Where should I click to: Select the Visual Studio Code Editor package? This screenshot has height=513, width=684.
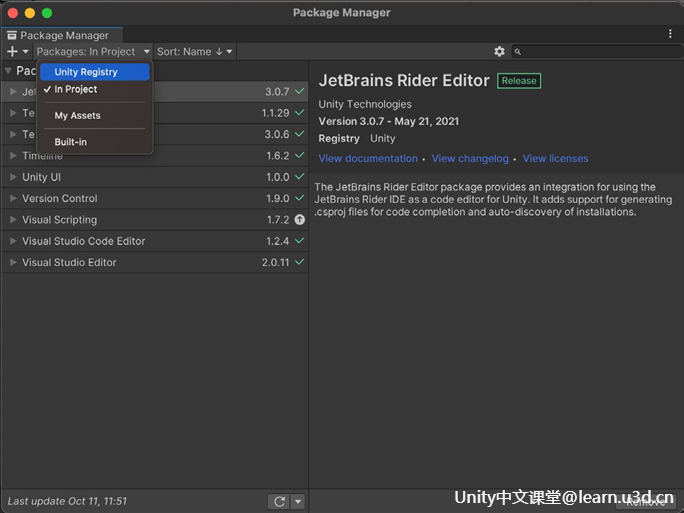click(x=155, y=241)
